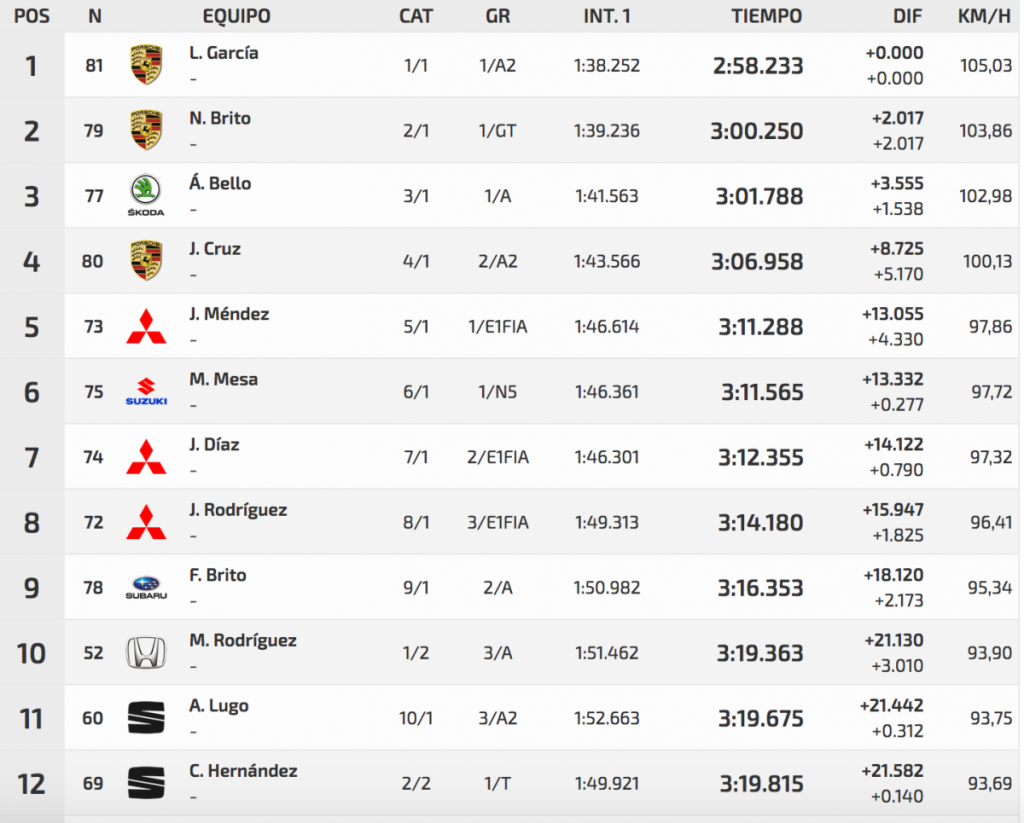Select the Škoda logo in Á. Bello's row
This screenshot has height=823, width=1024.
click(x=147, y=195)
